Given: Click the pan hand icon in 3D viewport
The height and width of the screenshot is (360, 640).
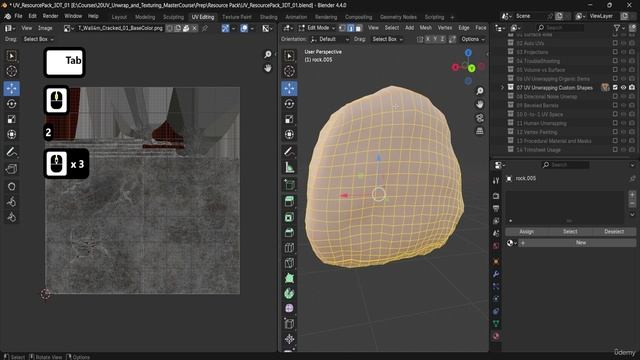Looking at the screenshot, I should (480, 104).
